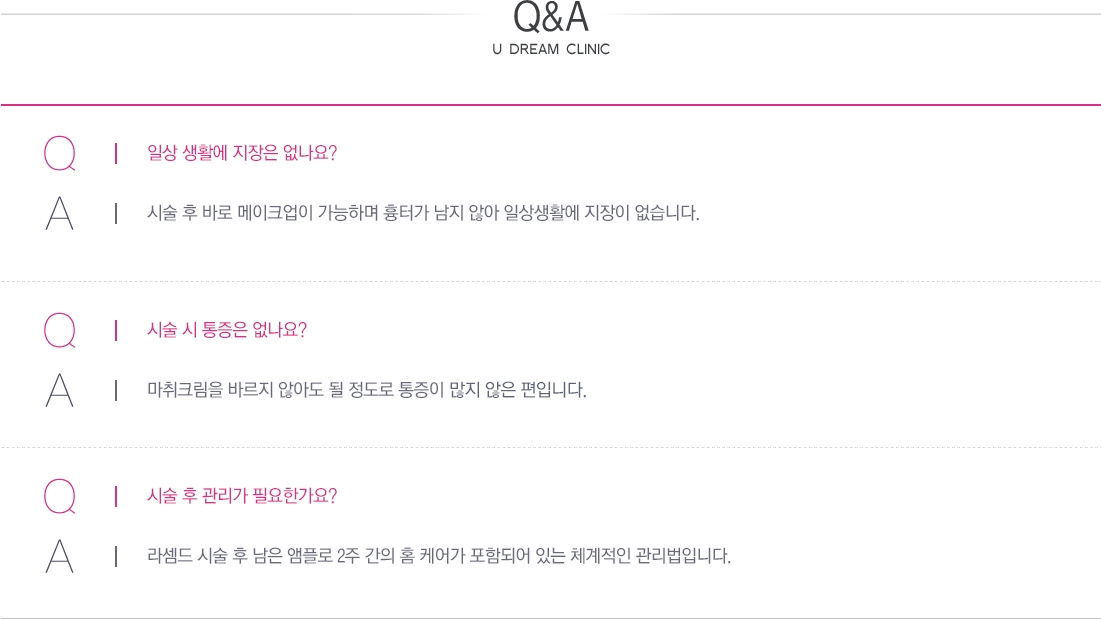
Task: Click the first pink Q icon
Action: [x=60, y=154]
